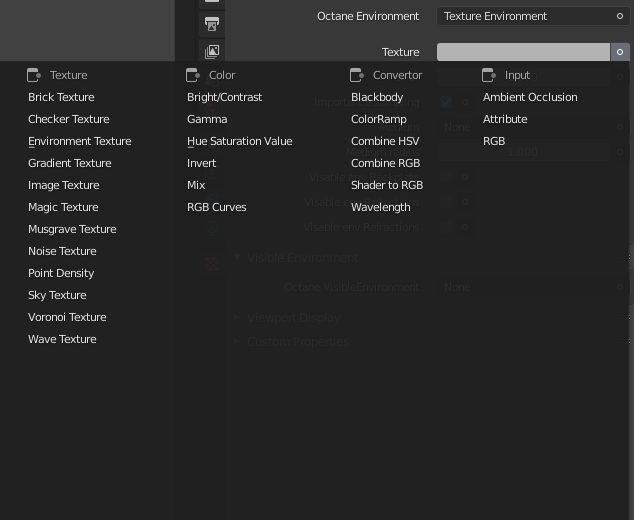Click the Color category header icon
Image resolution: width=634 pixels, height=520 pixels.
click(x=193, y=75)
